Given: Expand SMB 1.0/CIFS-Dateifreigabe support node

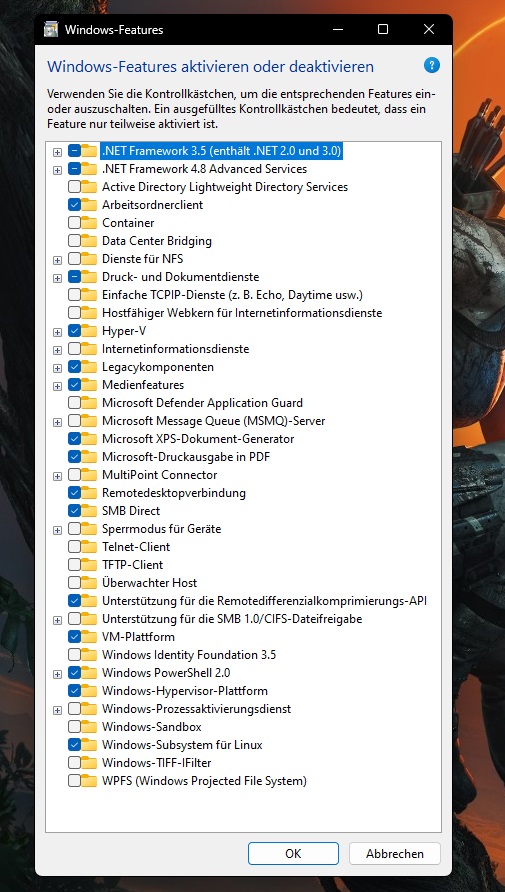Looking at the screenshot, I should tap(57, 620).
